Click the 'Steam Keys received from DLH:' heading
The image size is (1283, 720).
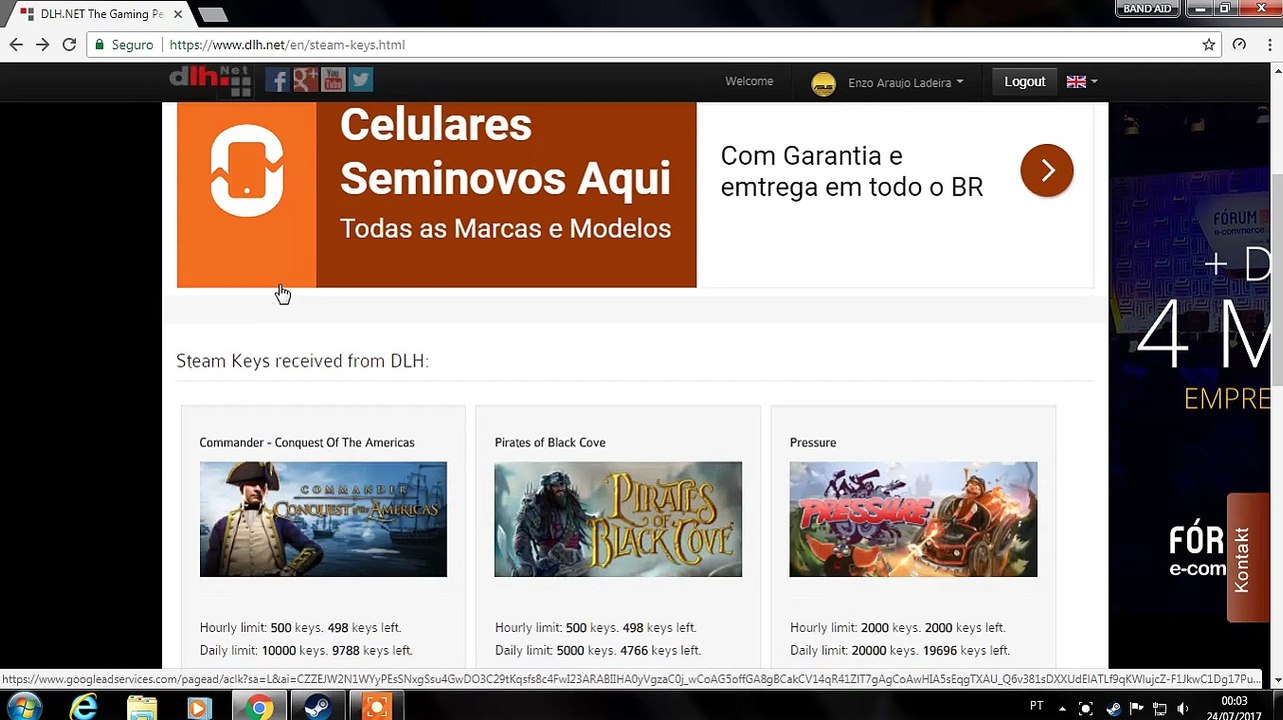pyautogui.click(x=302, y=361)
